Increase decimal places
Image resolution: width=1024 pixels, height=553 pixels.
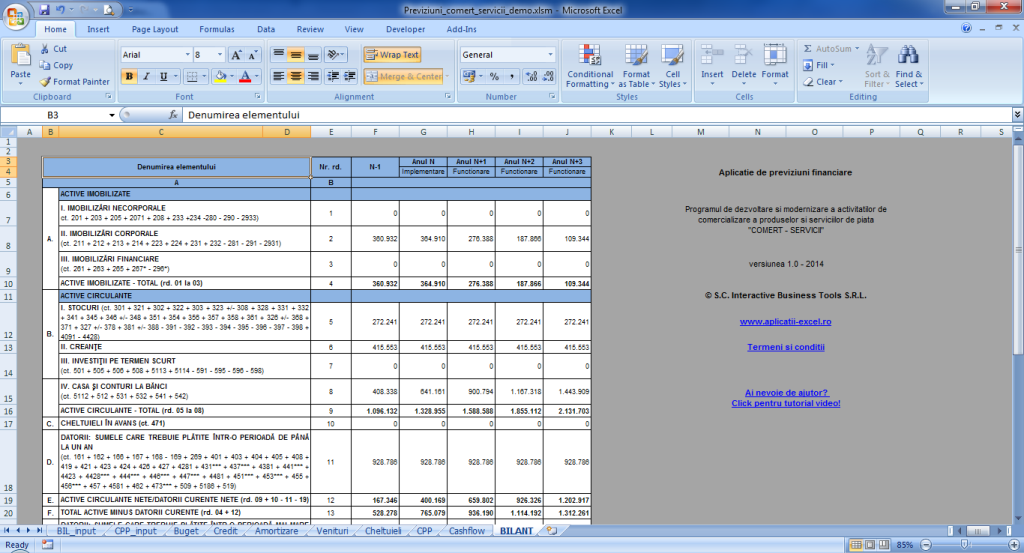tap(532, 76)
